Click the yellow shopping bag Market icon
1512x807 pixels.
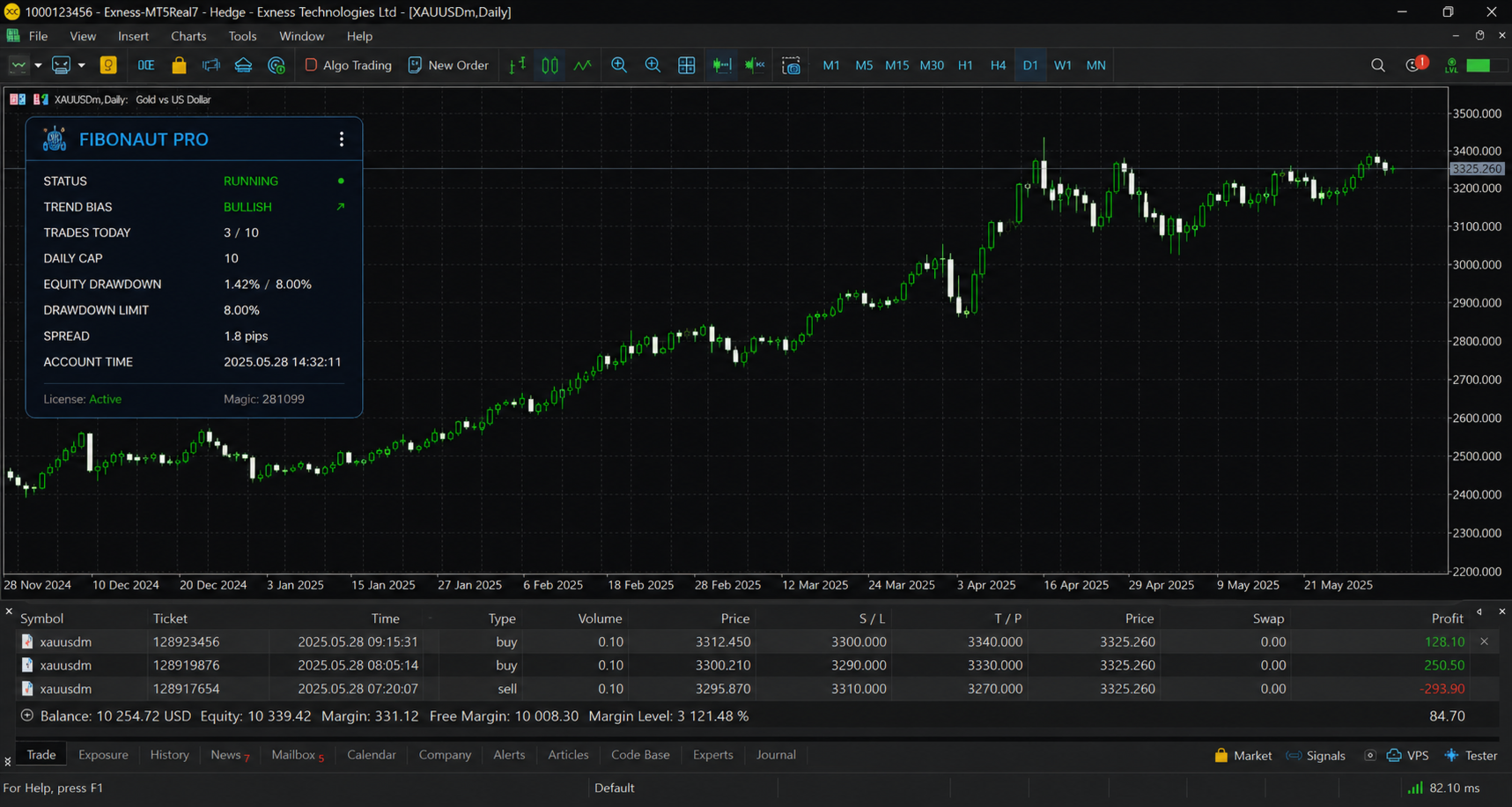point(179,65)
